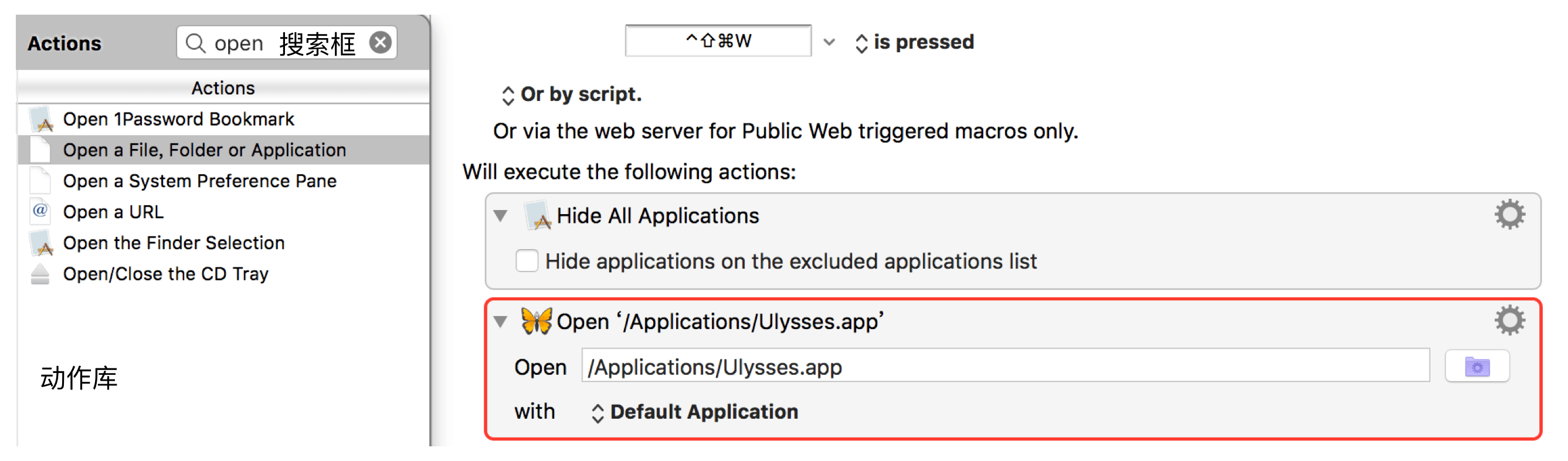Enable hiding applications on the excluded list
Viewport: 1568px width, 461px height.
click(x=527, y=260)
